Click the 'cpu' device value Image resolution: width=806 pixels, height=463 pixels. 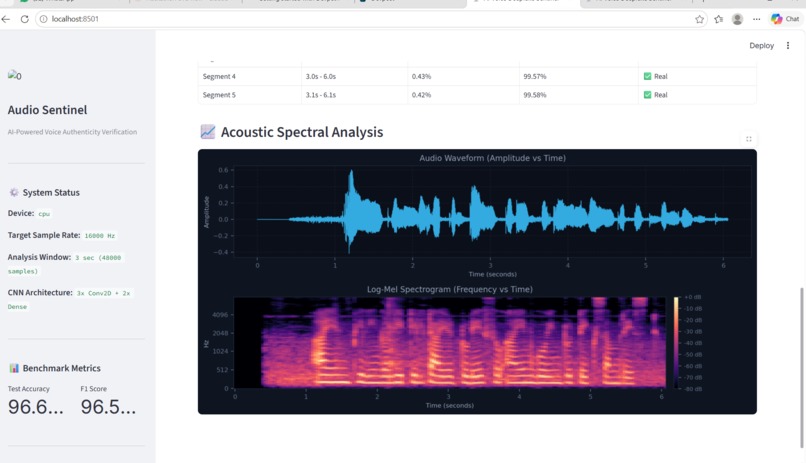tap(44, 214)
